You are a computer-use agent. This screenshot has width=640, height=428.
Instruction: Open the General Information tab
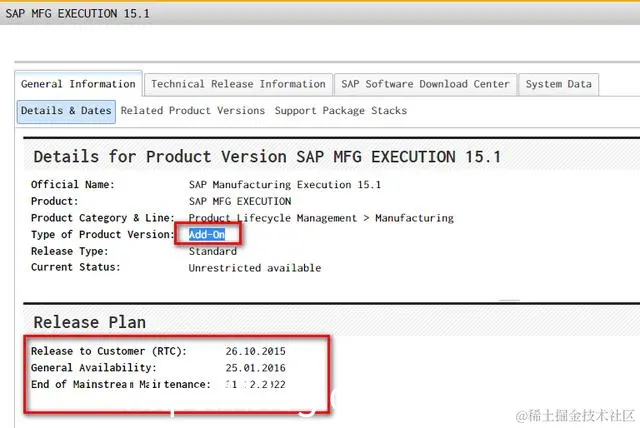78,84
